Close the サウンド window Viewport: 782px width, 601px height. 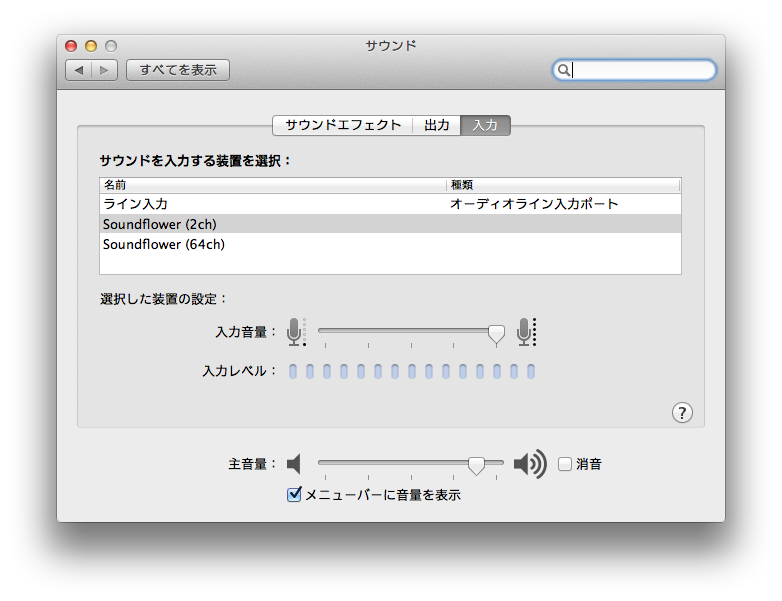[71, 46]
